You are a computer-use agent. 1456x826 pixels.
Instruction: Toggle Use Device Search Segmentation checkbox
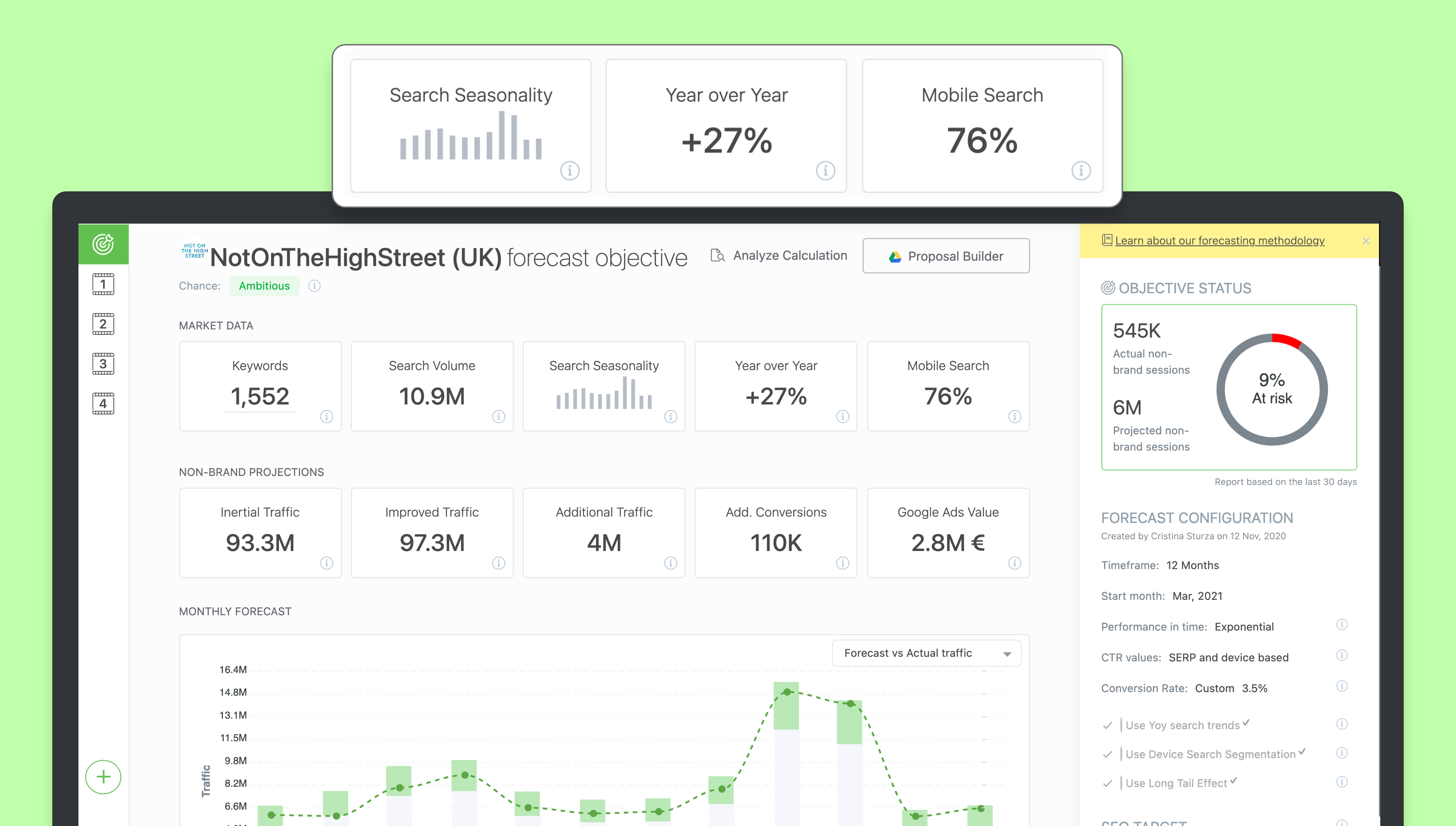[1107, 754]
